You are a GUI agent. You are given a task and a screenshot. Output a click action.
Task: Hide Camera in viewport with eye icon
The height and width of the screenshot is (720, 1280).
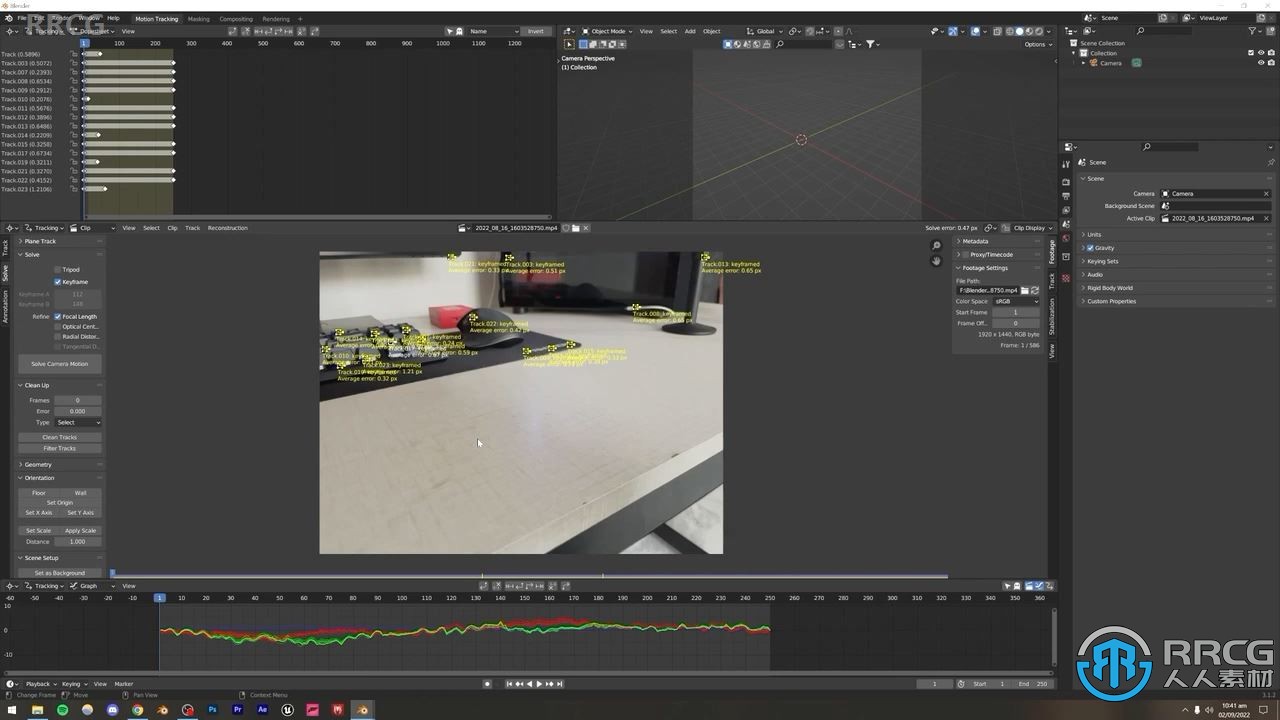point(1261,62)
